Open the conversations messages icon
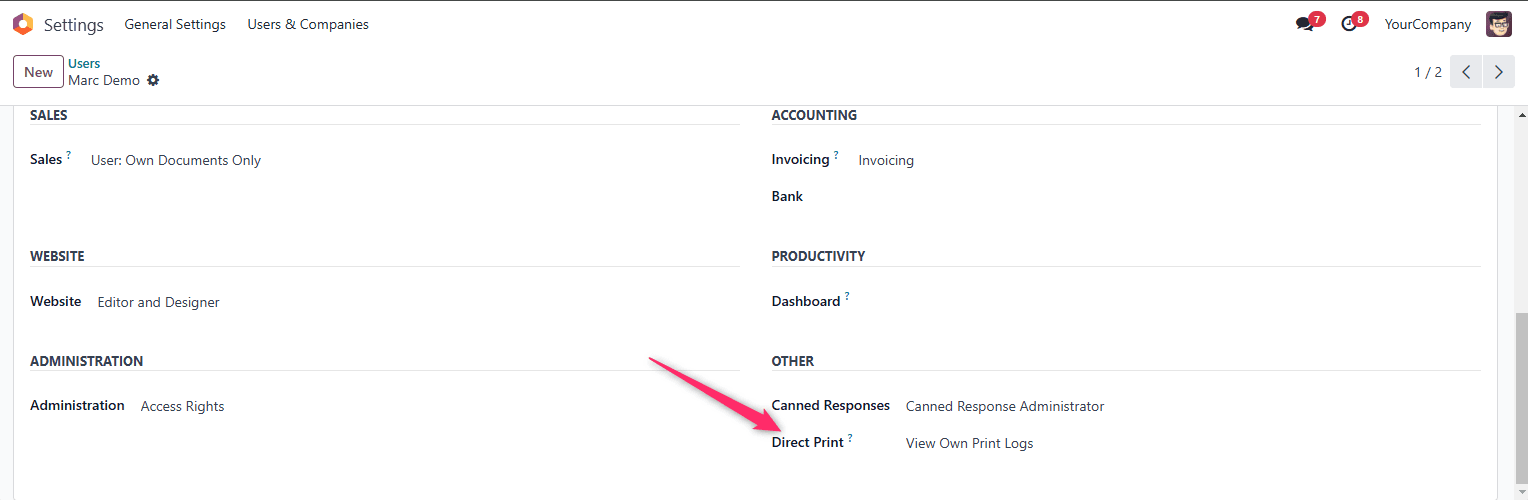Image resolution: width=1528 pixels, height=500 pixels. (1304, 24)
